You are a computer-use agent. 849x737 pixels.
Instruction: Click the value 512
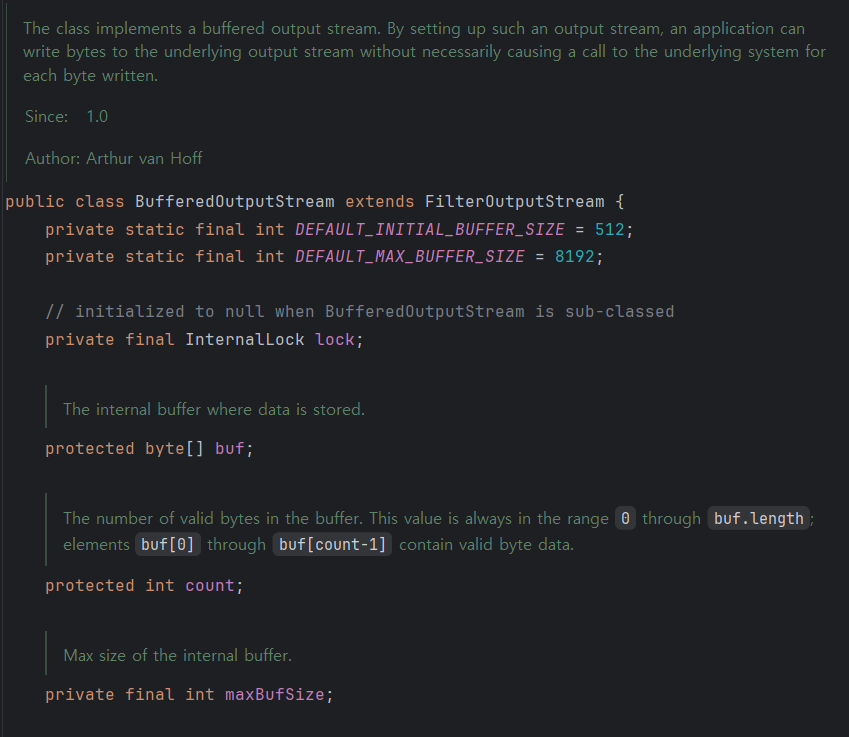609,230
